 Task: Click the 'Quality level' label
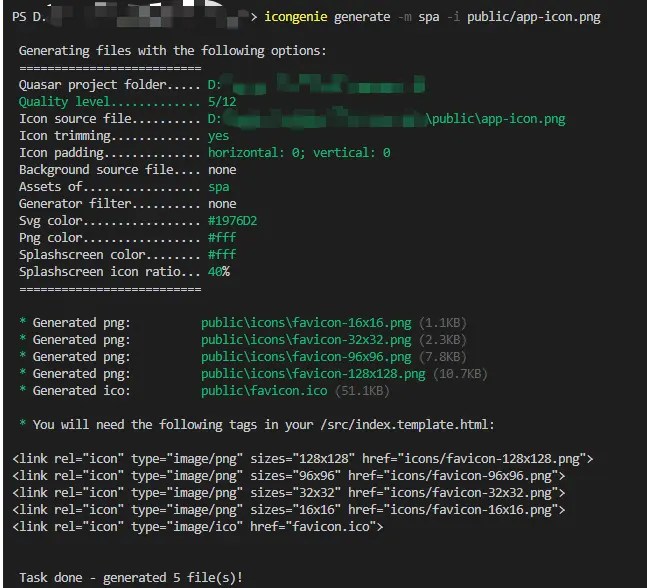point(64,102)
